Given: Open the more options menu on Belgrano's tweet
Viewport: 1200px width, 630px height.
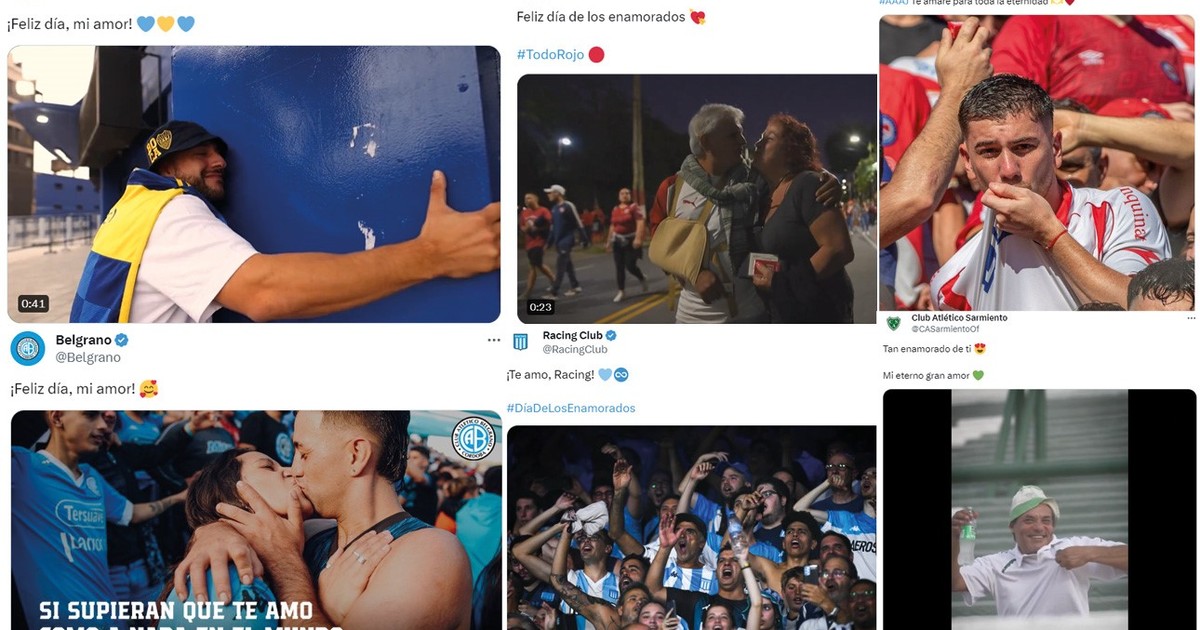Looking at the screenshot, I should click(x=493, y=340).
